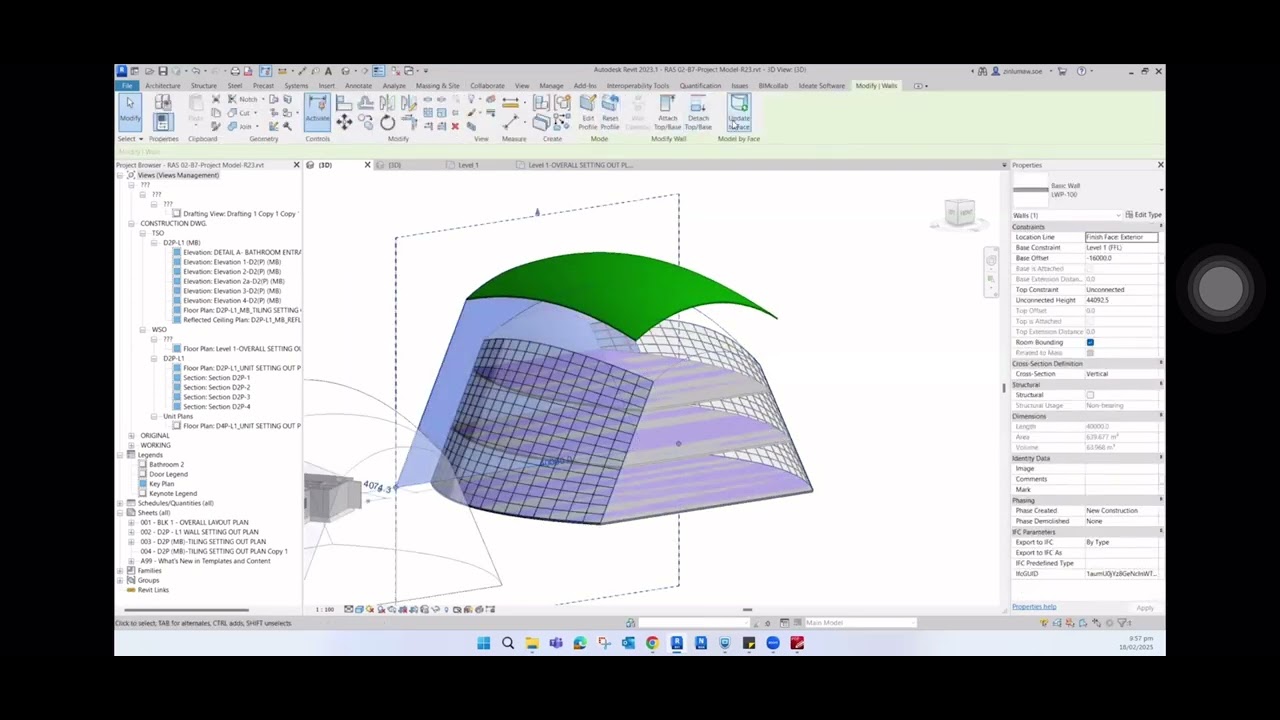
Task: Save project from quick access toolbar
Action: [162, 71]
